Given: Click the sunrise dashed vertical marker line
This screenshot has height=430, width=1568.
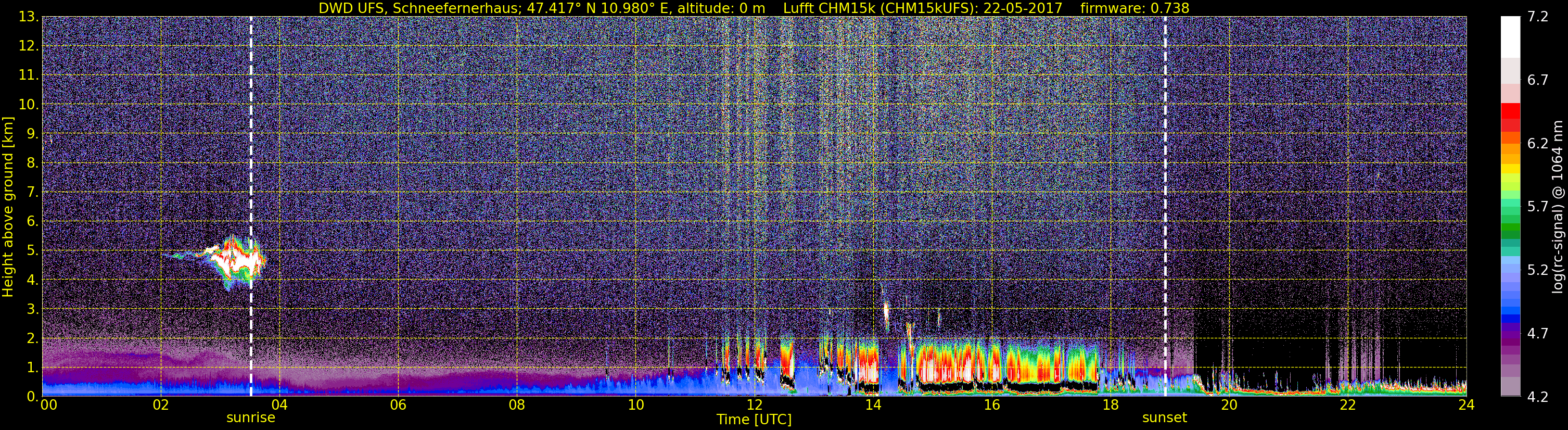Looking at the screenshot, I should click(251, 207).
